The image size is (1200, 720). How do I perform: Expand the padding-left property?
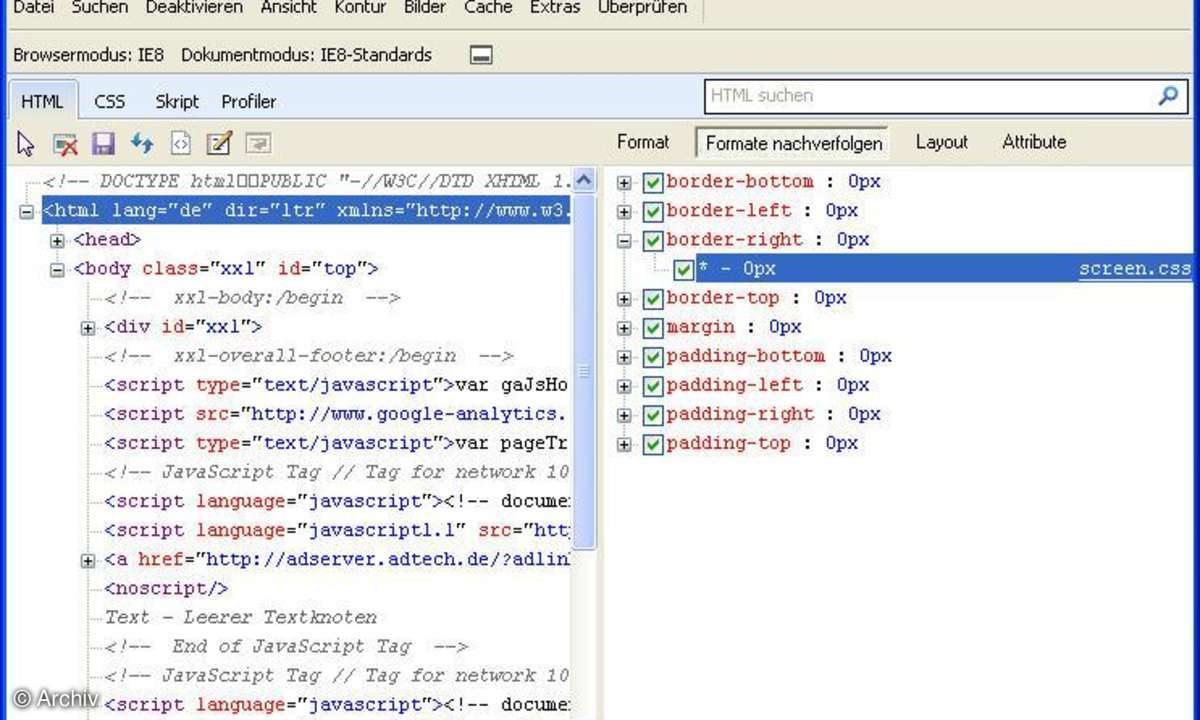[625, 386]
